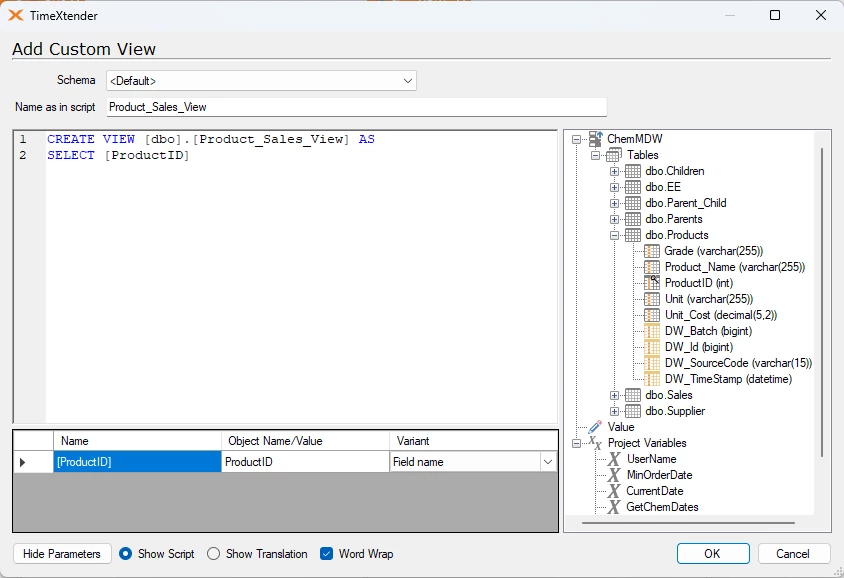Expand the dbo.Parents table node
Image resolution: width=844 pixels, height=578 pixels.
coord(614,220)
